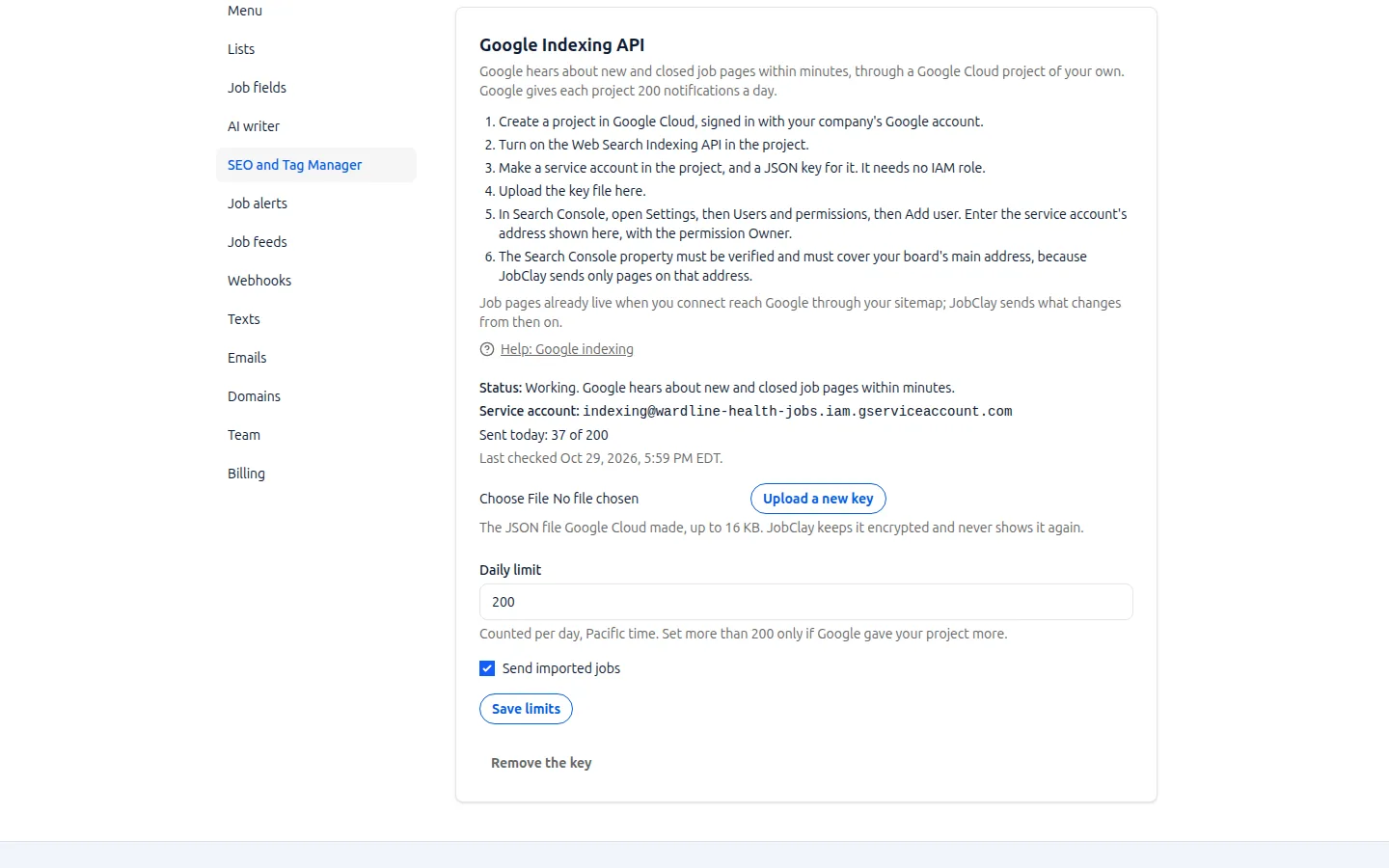This screenshot has height=868, width=1389.
Task: Click Save limits button
Action: tap(526, 709)
